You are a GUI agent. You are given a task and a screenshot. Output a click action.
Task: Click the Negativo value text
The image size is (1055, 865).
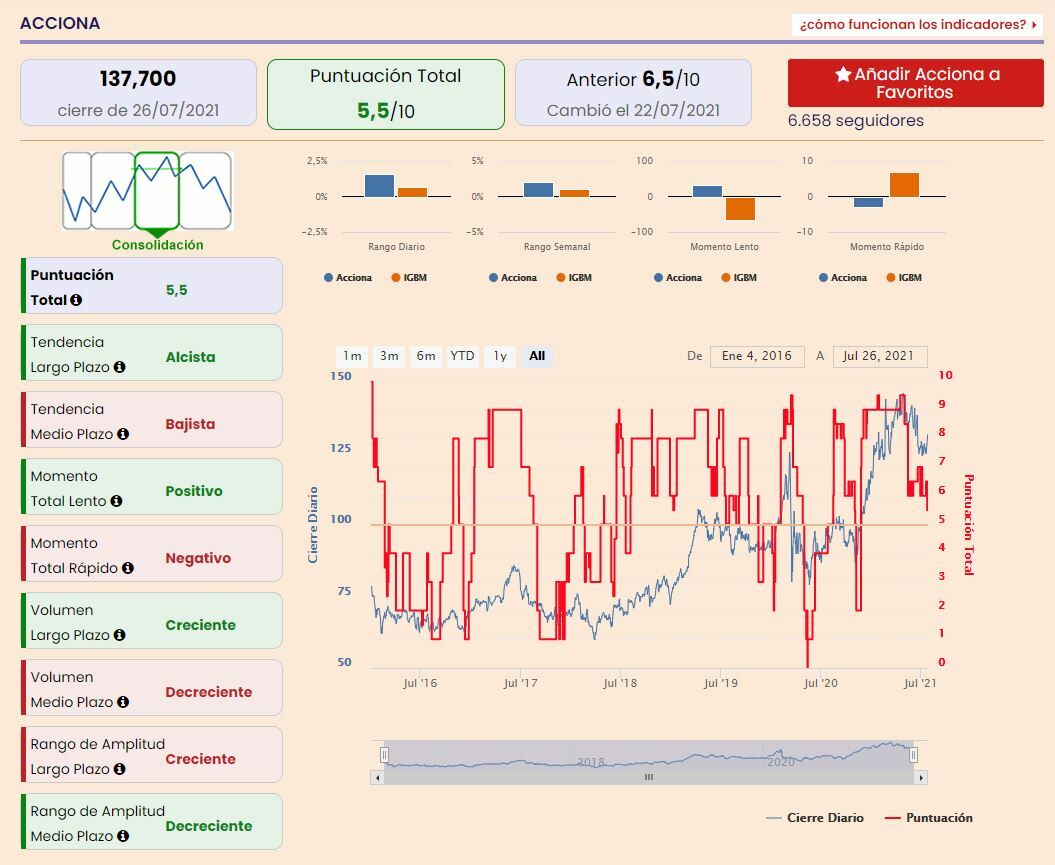(x=198, y=558)
